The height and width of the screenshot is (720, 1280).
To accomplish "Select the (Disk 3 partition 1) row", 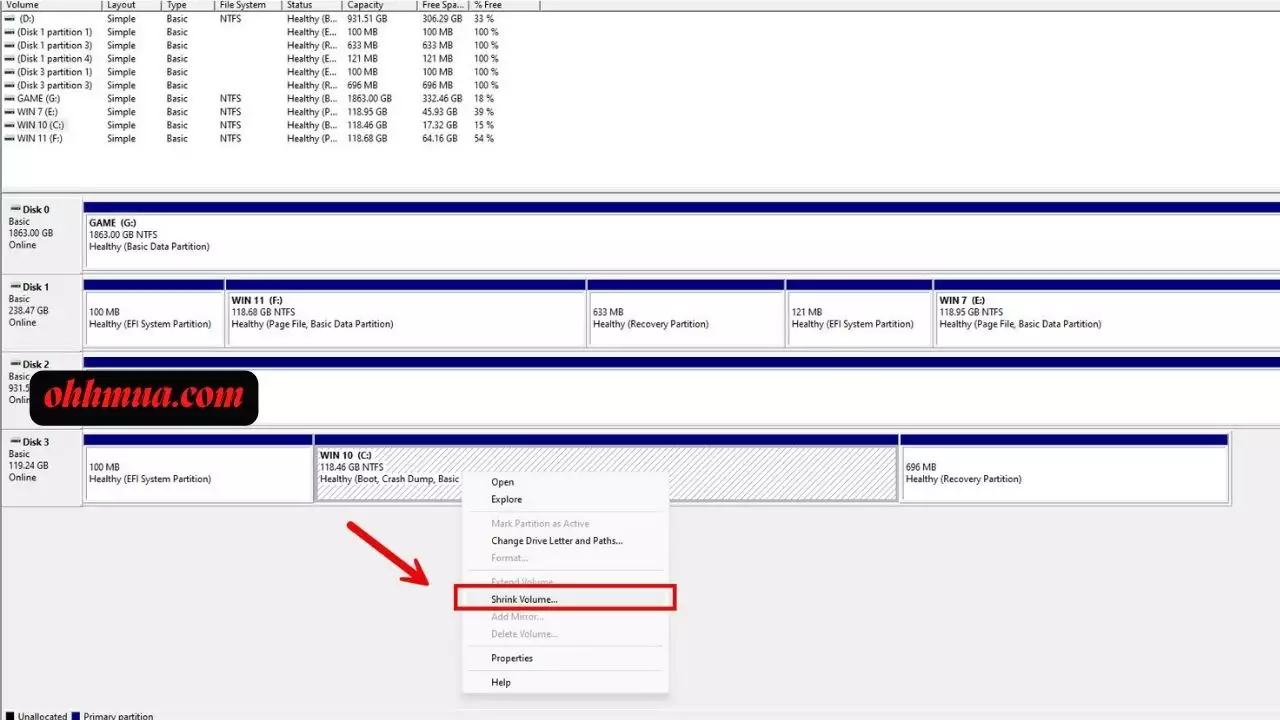I will (x=270, y=72).
